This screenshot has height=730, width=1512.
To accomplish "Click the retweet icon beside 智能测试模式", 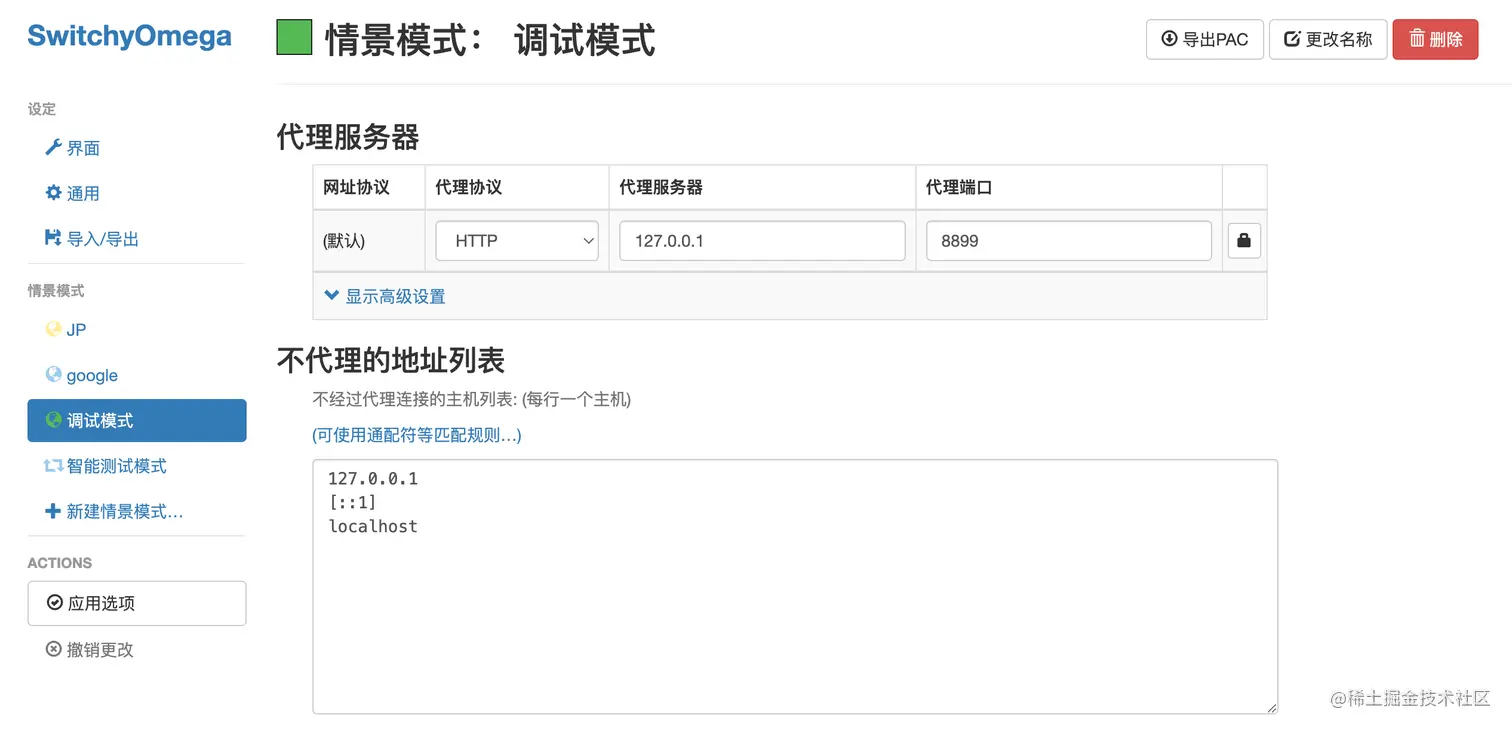I will tap(54, 466).
